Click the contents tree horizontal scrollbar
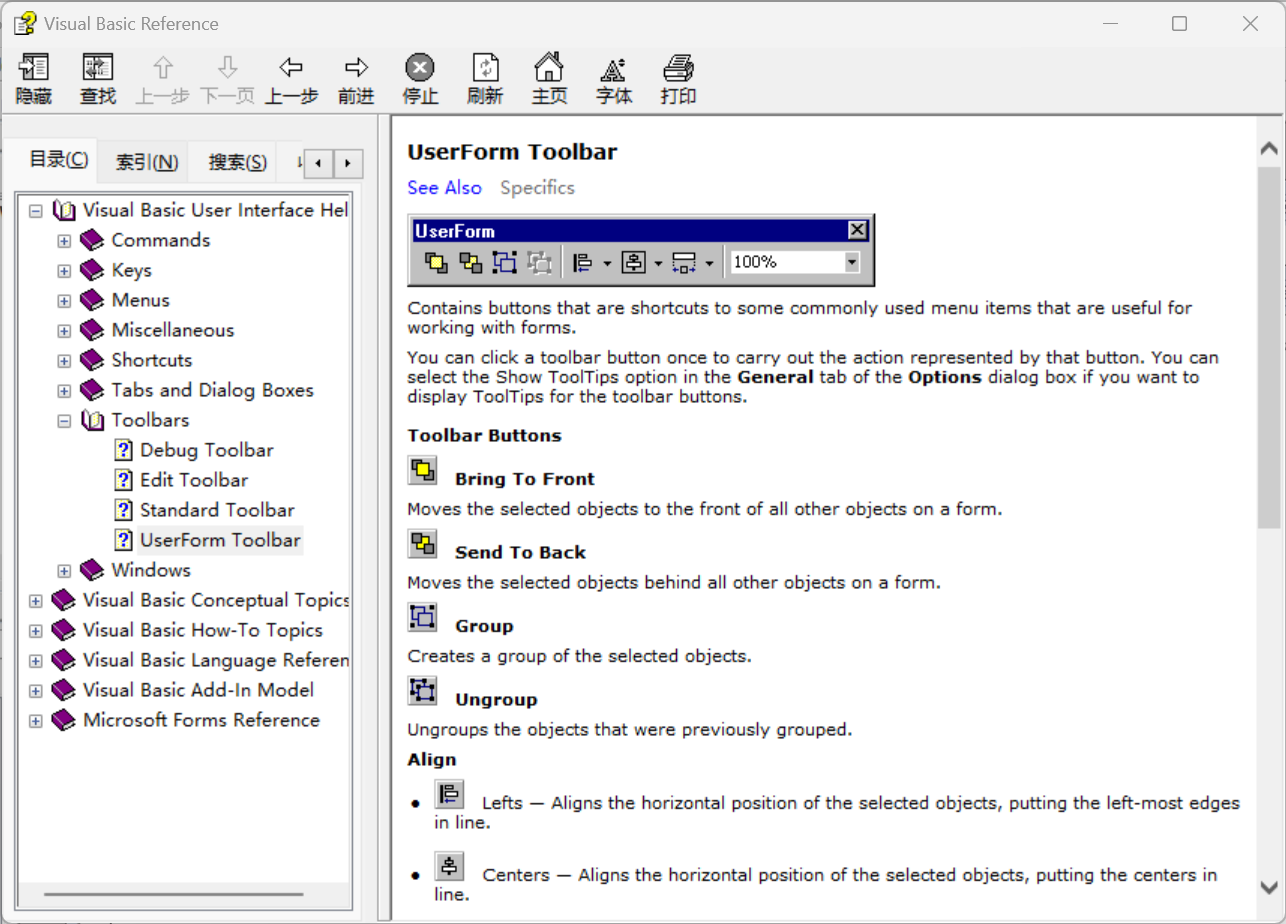The image size is (1286, 924). pyautogui.click(x=174, y=893)
